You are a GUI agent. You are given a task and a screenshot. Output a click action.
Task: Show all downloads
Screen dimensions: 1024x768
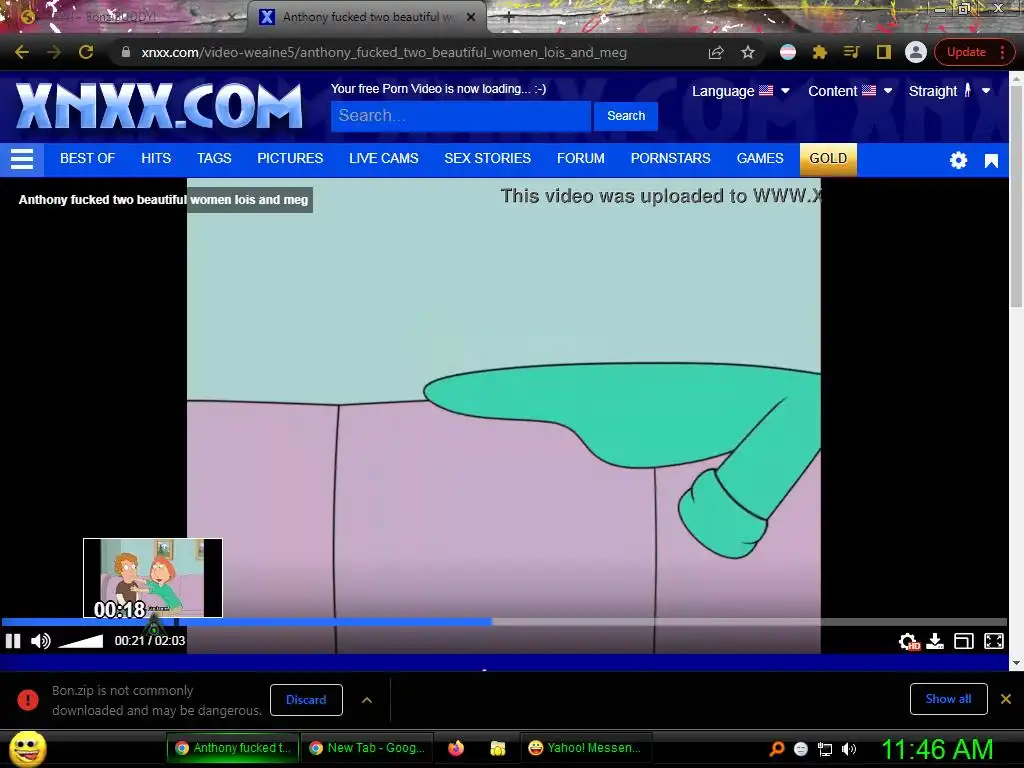[x=948, y=699]
